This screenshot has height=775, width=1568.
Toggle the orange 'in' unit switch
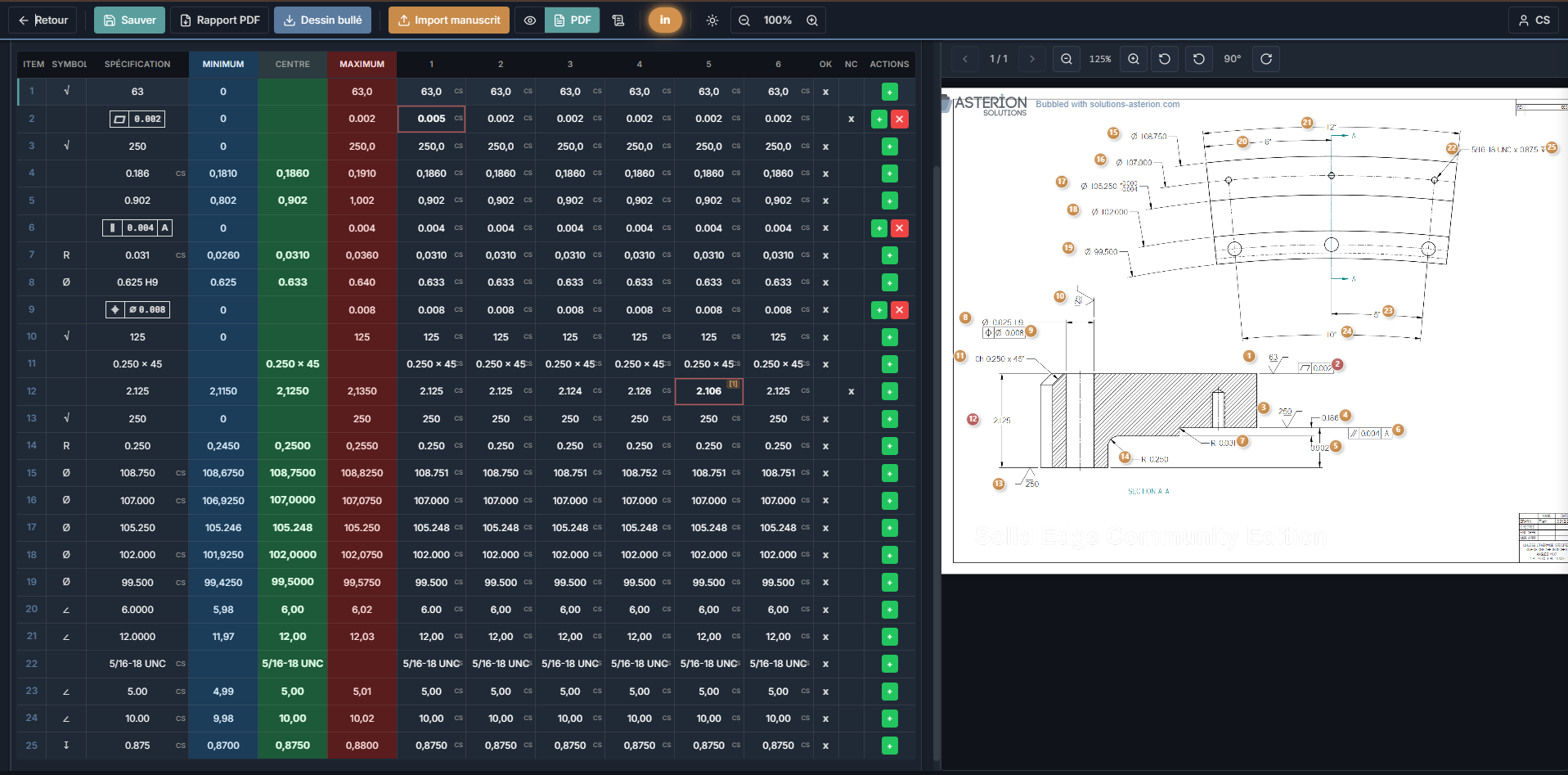pyautogui.click(x=664, y=20)
